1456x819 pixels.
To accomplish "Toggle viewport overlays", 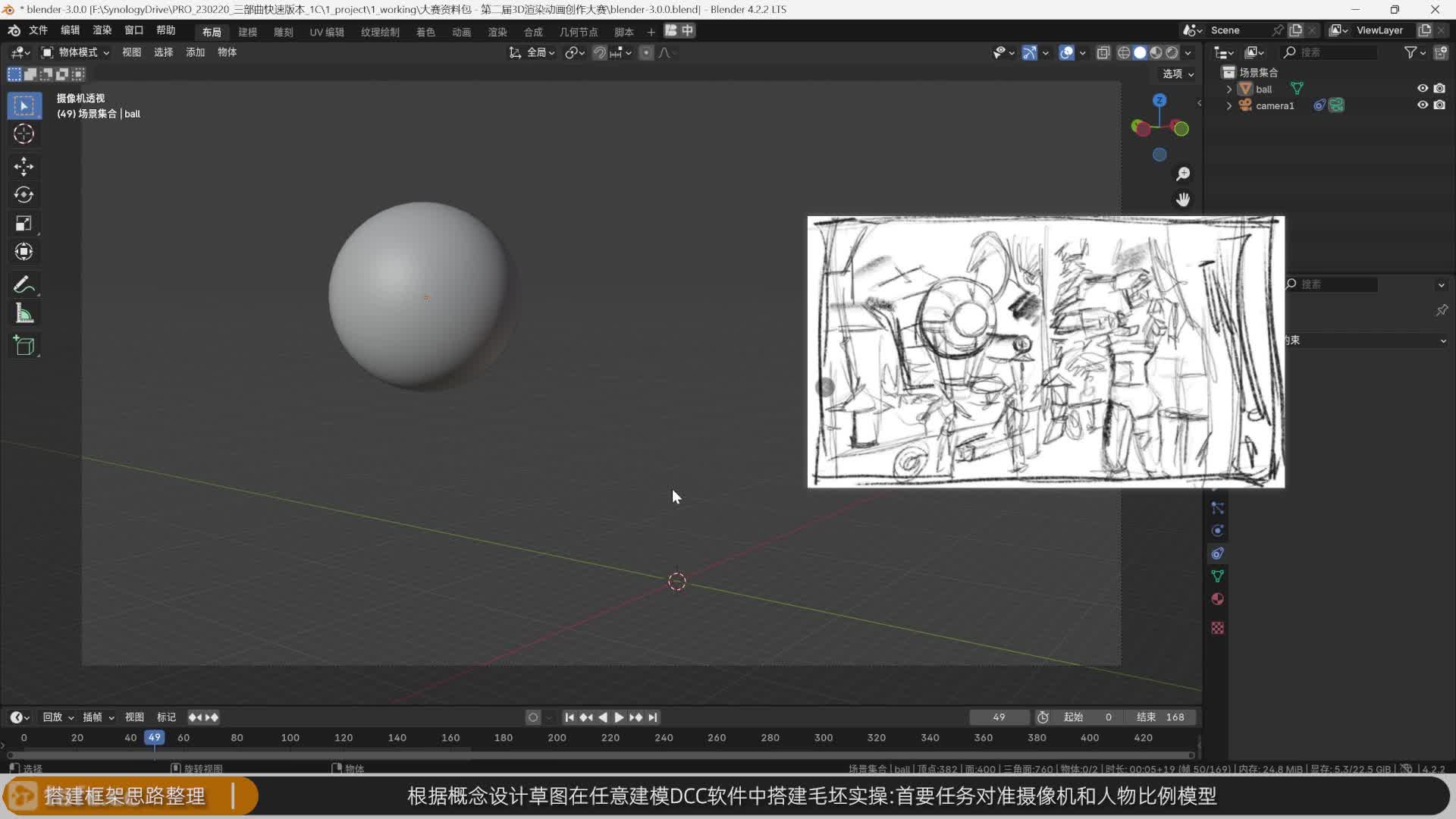I will click(1066, 52).
